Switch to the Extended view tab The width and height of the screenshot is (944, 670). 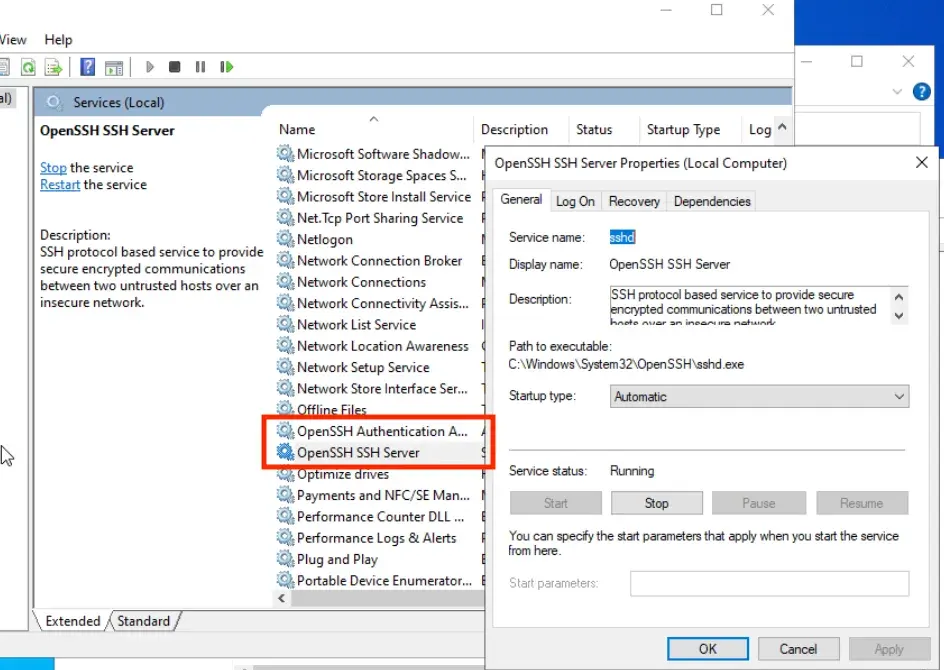coord(73,621)
